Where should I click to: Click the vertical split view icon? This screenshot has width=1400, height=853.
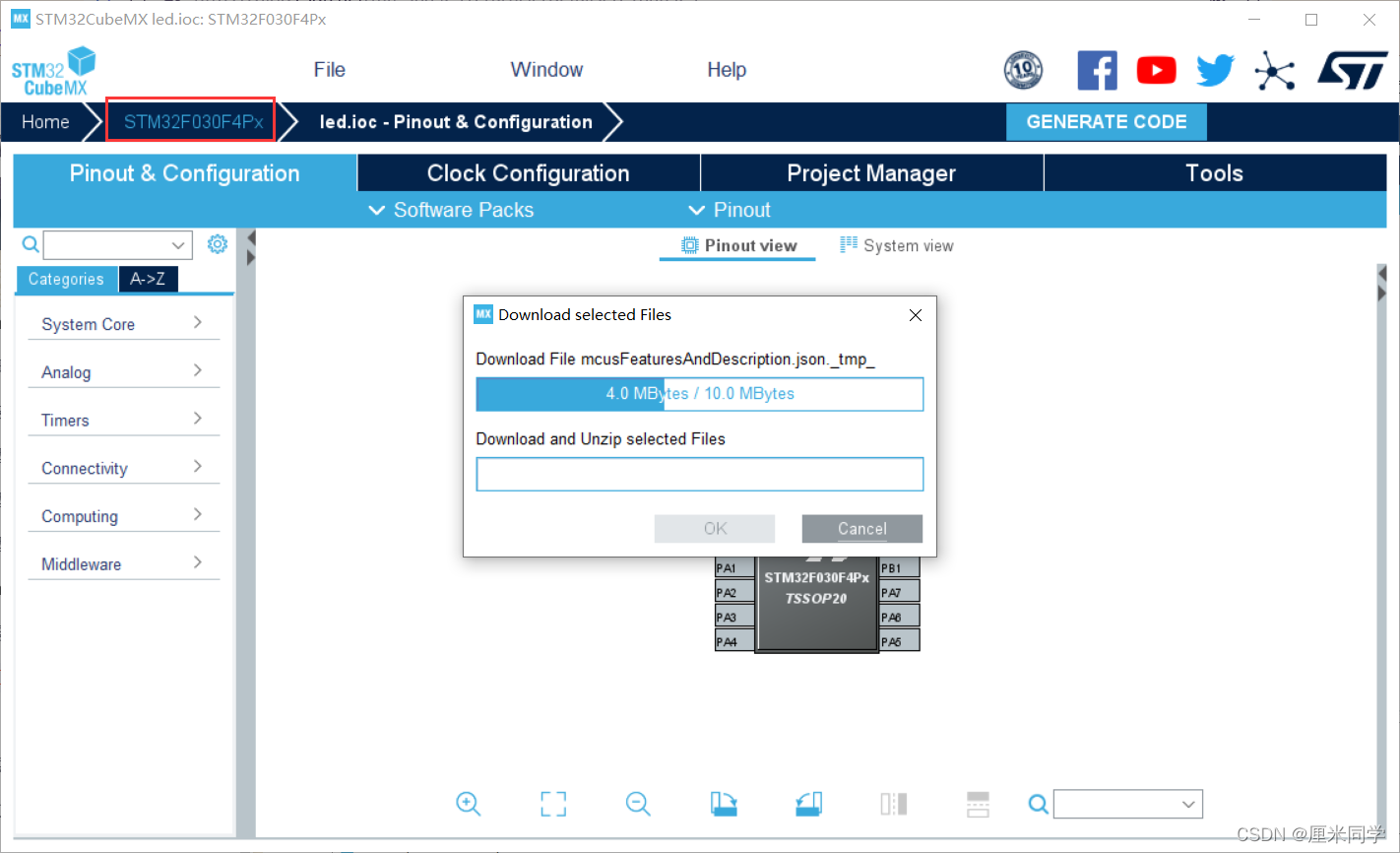pyautogui.click(x=893, y=804)
